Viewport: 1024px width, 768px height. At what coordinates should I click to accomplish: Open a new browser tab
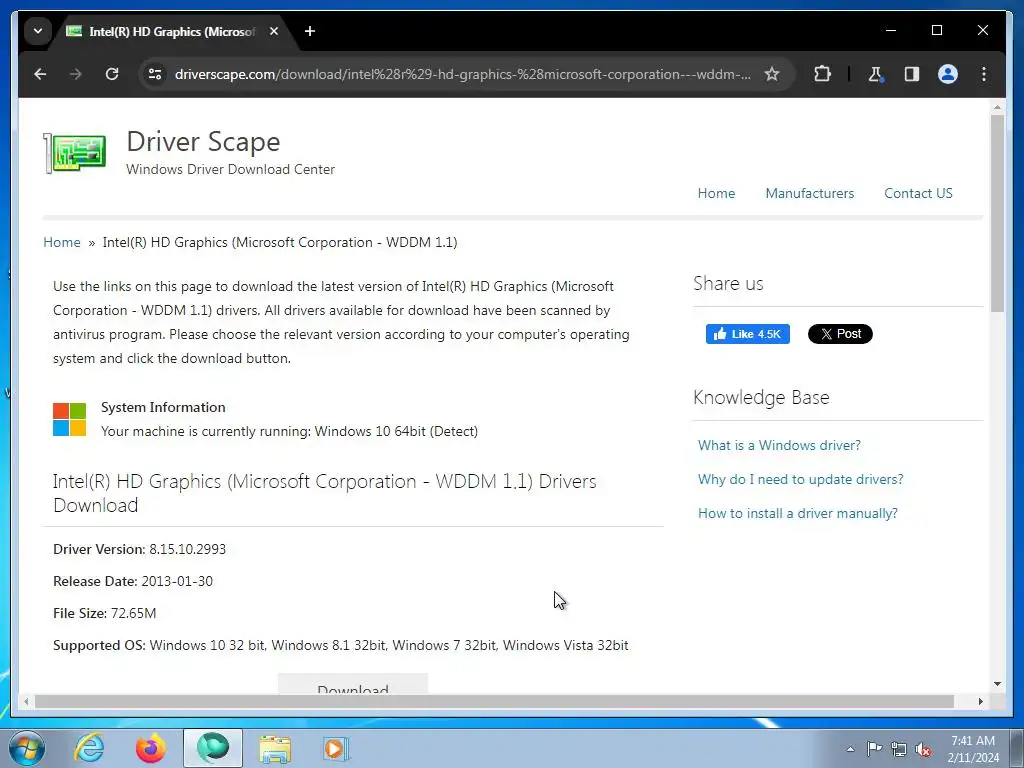pos(310,31)
